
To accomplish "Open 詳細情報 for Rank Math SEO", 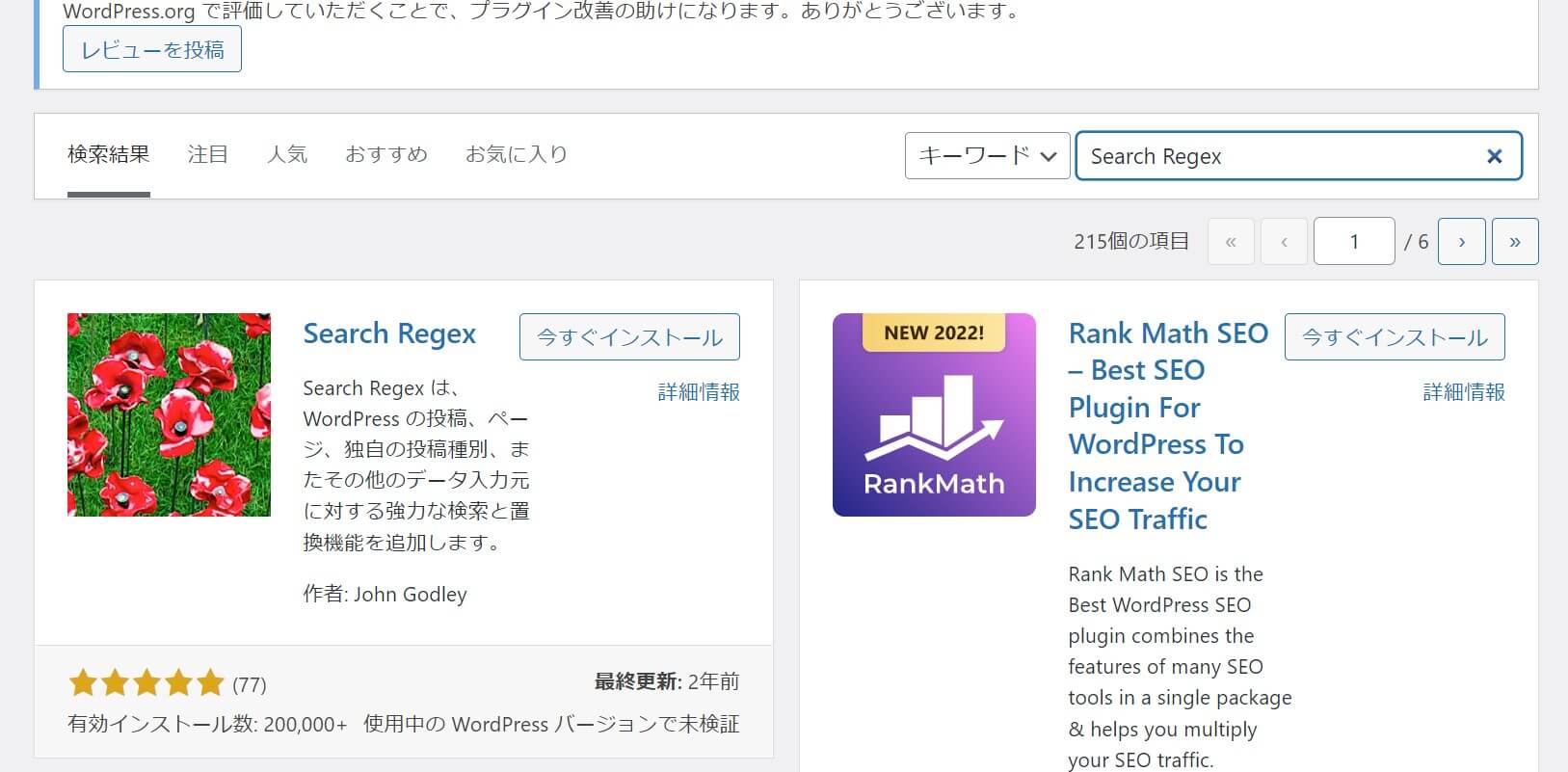I will [x=1464, y=391].
